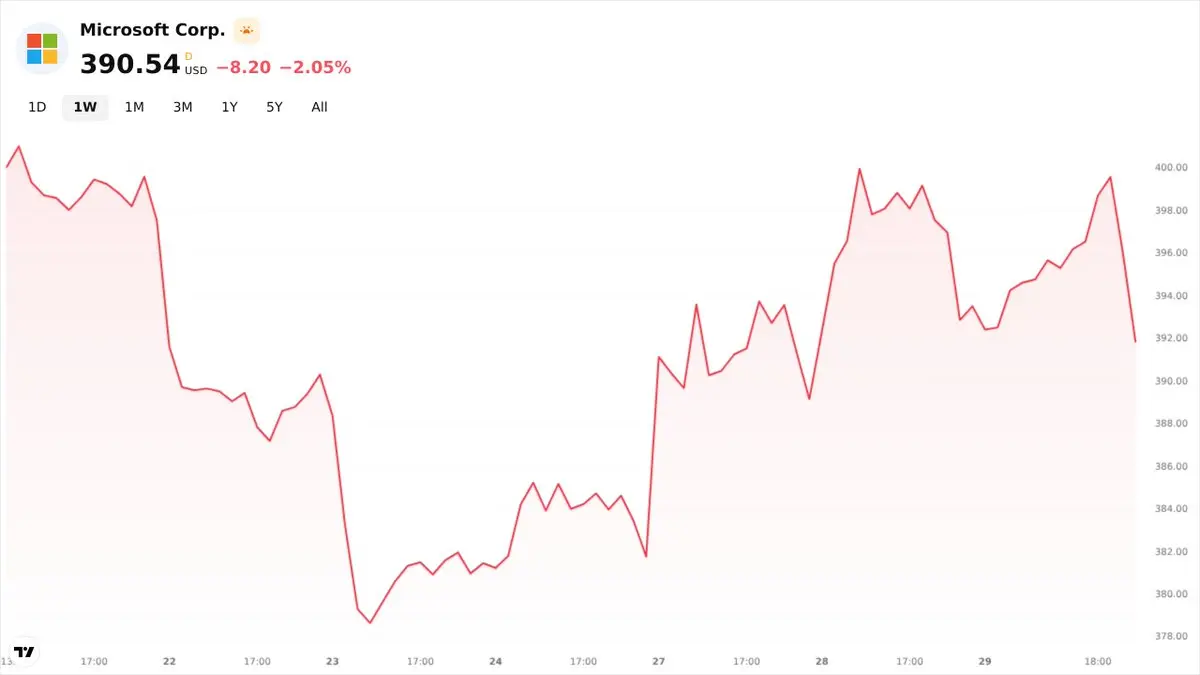Select the 1D time range
Image resolution: width=1200 pixels, height=675 pixels.
pos(37,107)
